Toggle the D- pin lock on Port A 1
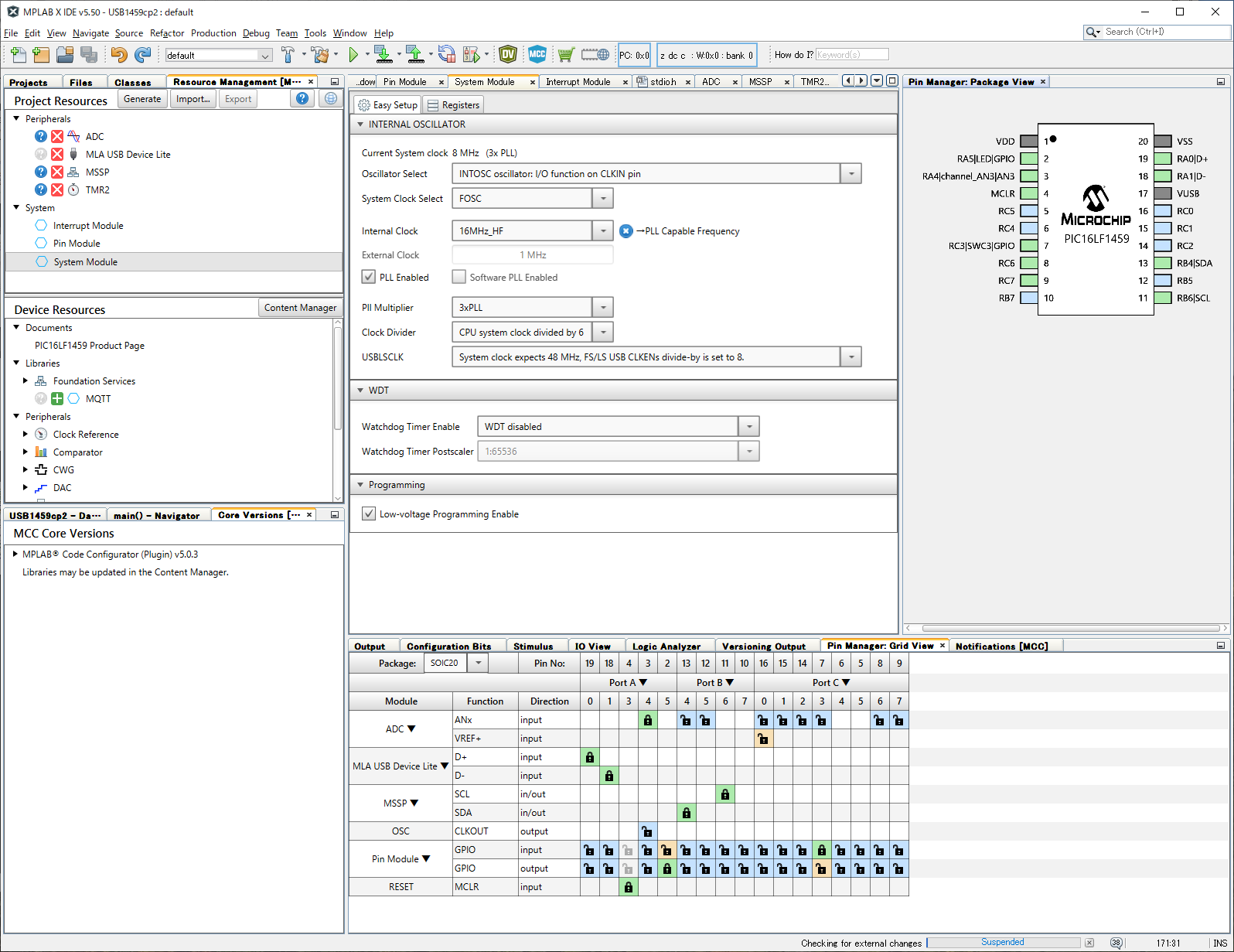Viewport: 1234px width, 952px height. click(x=609, y=776)
